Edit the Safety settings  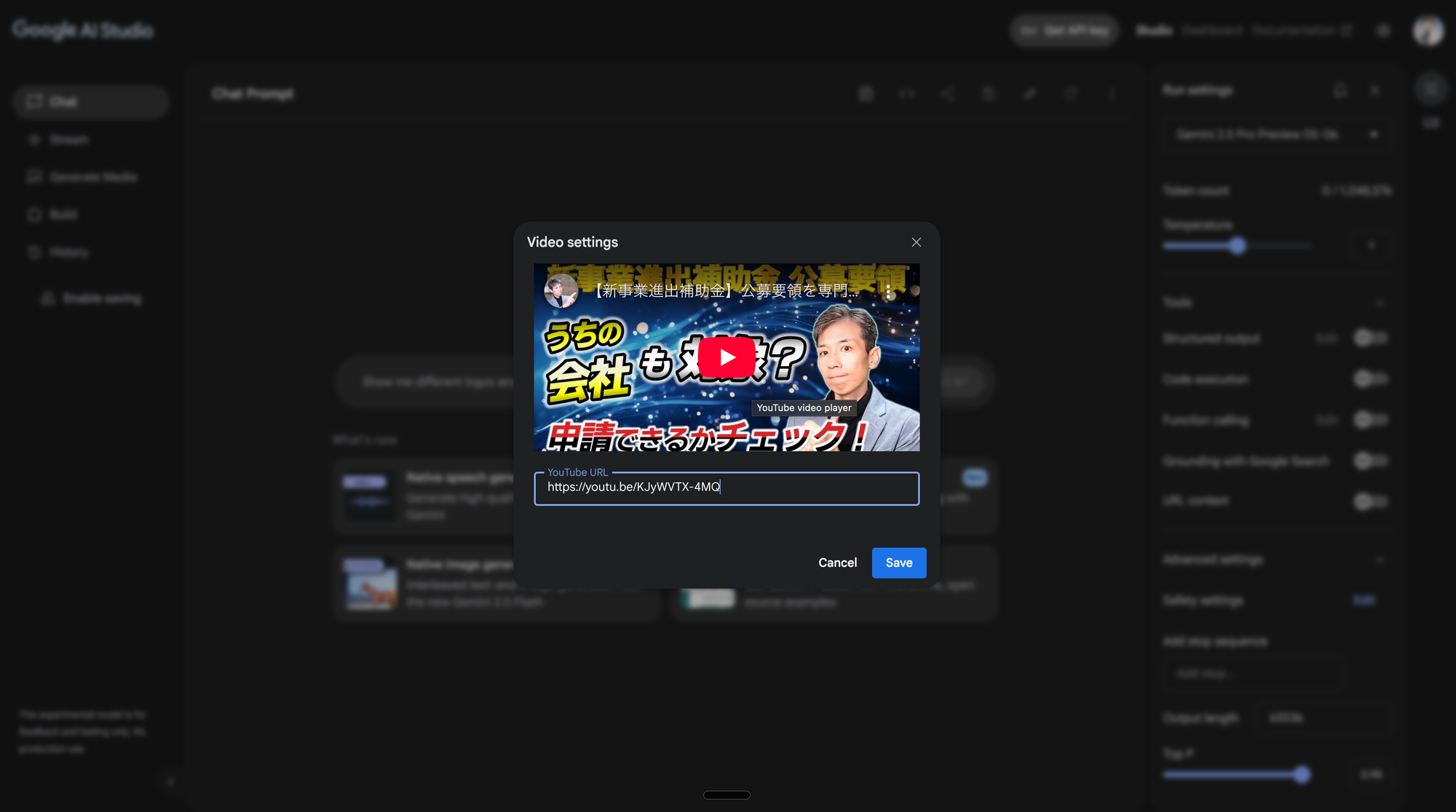click(1364, 600)
